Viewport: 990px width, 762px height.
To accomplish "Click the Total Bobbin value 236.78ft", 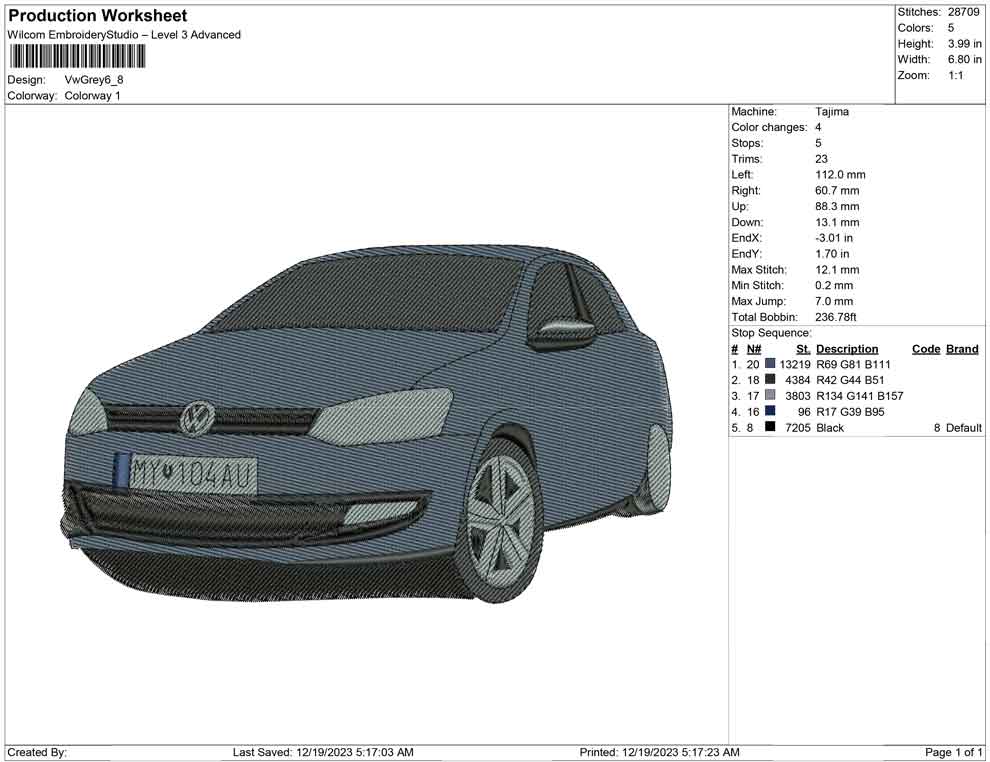I will pos(835,316).
